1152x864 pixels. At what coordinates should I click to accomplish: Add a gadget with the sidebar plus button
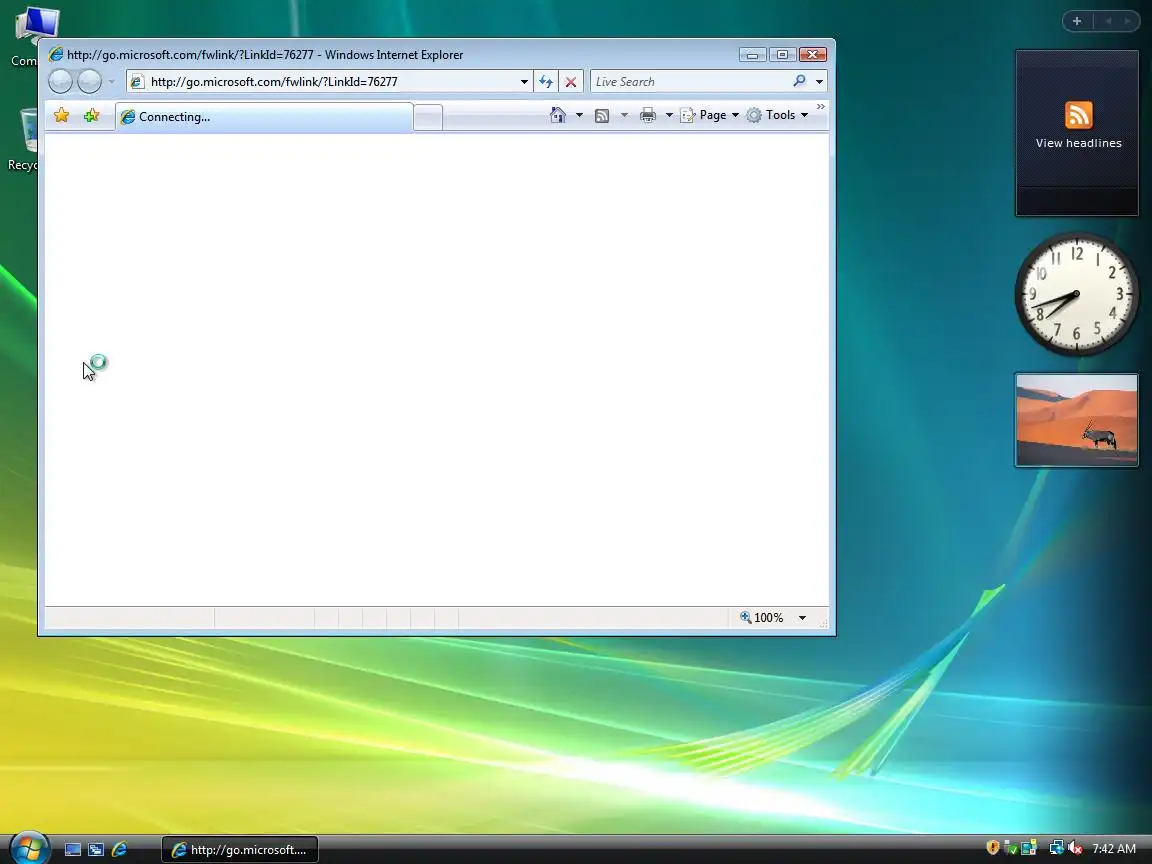(x=1077, y=21)
